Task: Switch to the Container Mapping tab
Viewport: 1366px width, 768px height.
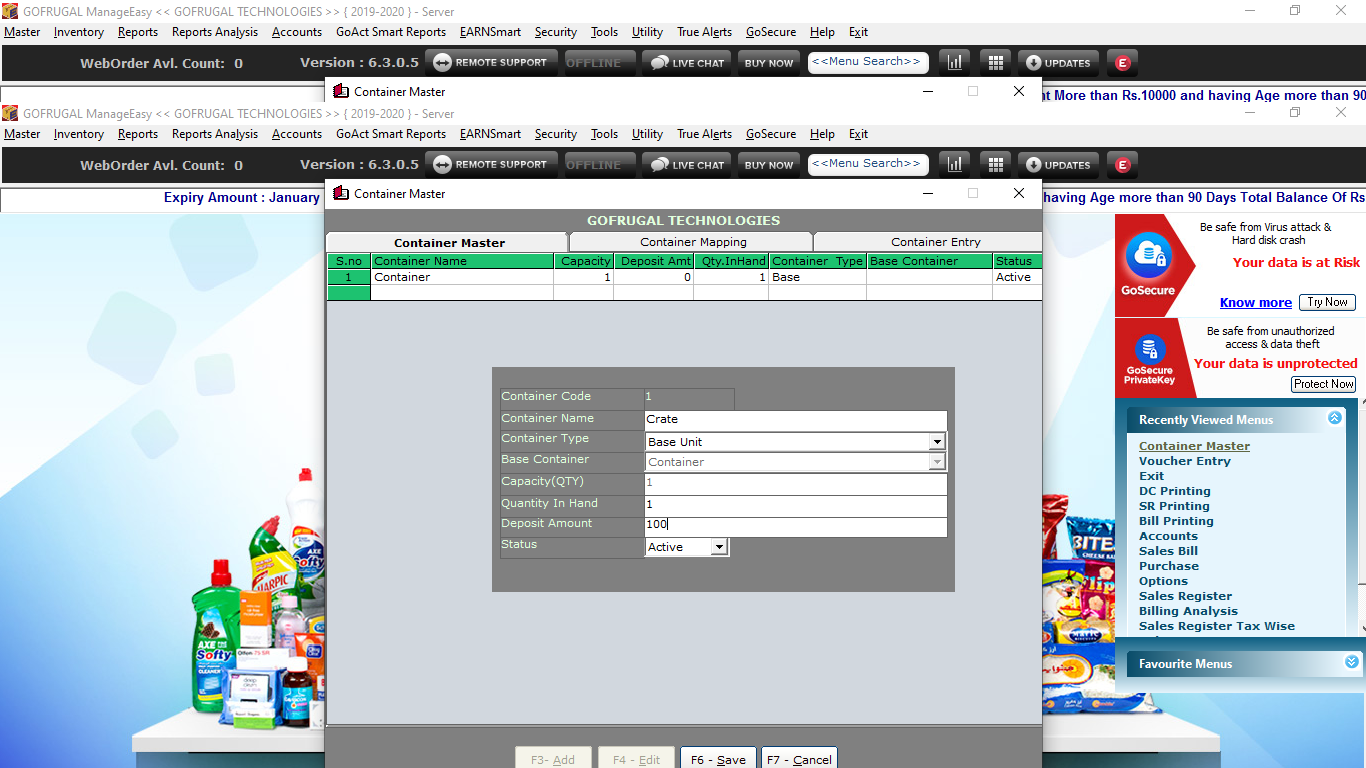Action: (693, 242)
